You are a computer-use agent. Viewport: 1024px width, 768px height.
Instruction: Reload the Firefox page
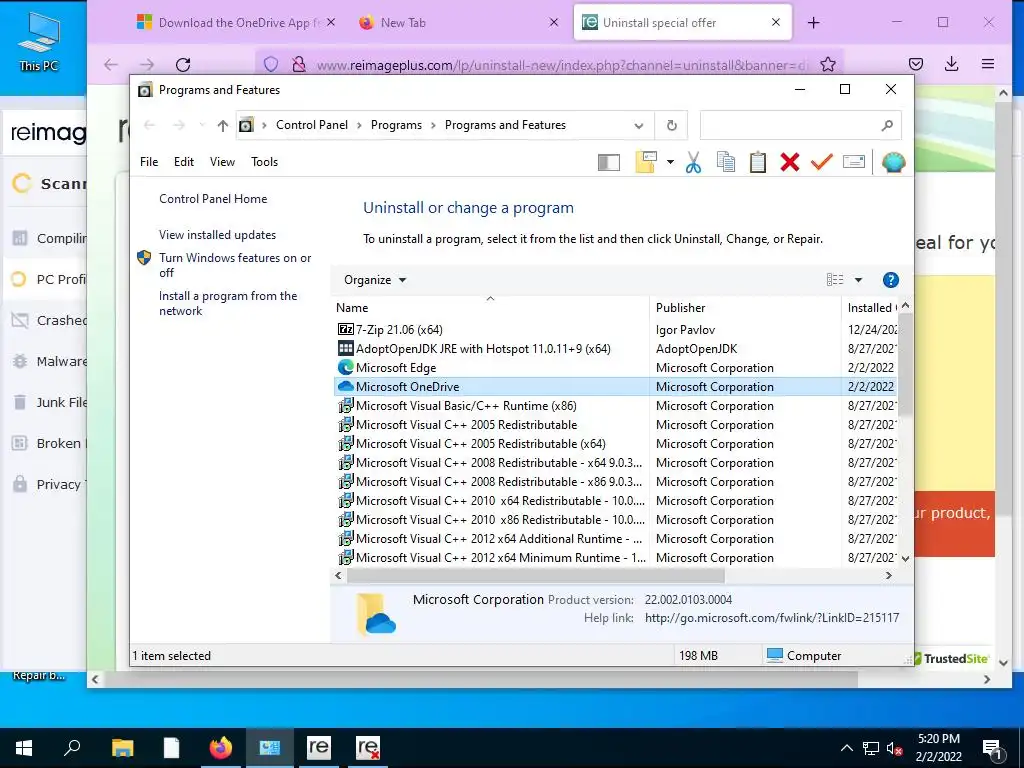click(184, 64)
